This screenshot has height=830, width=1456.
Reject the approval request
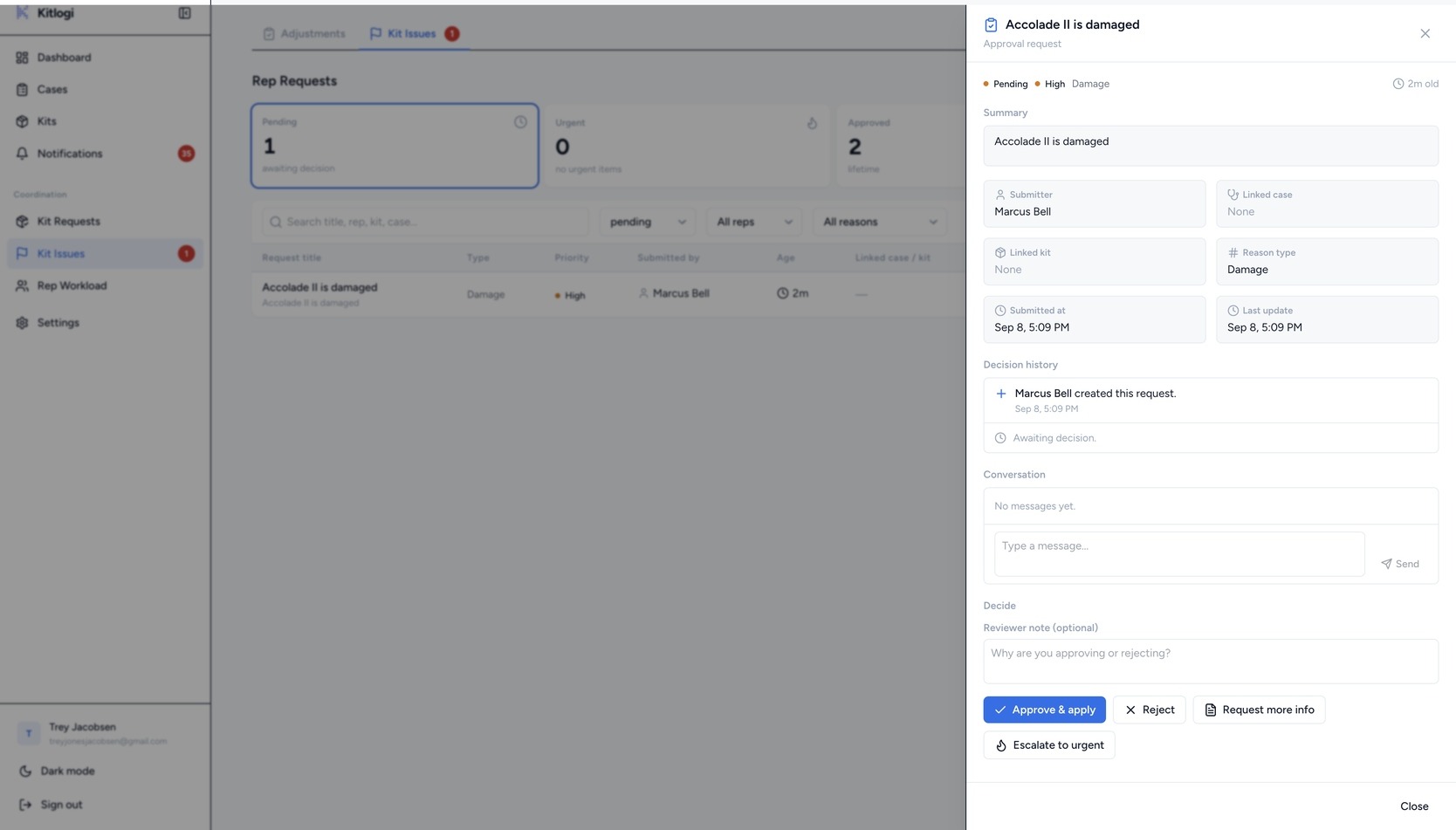pos(1149,710)
